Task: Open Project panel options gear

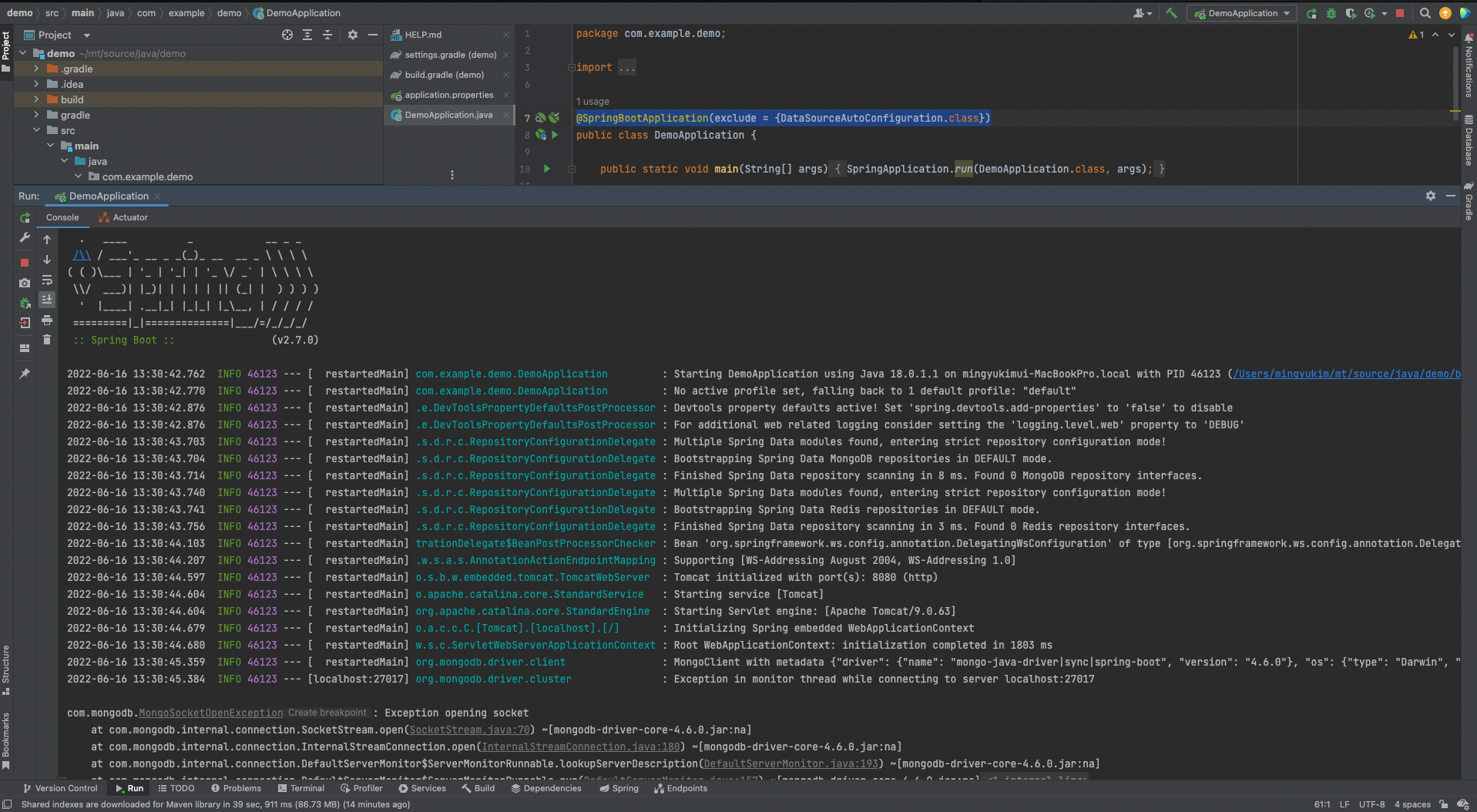Action: pyautogui.click(x=353, y=35)
